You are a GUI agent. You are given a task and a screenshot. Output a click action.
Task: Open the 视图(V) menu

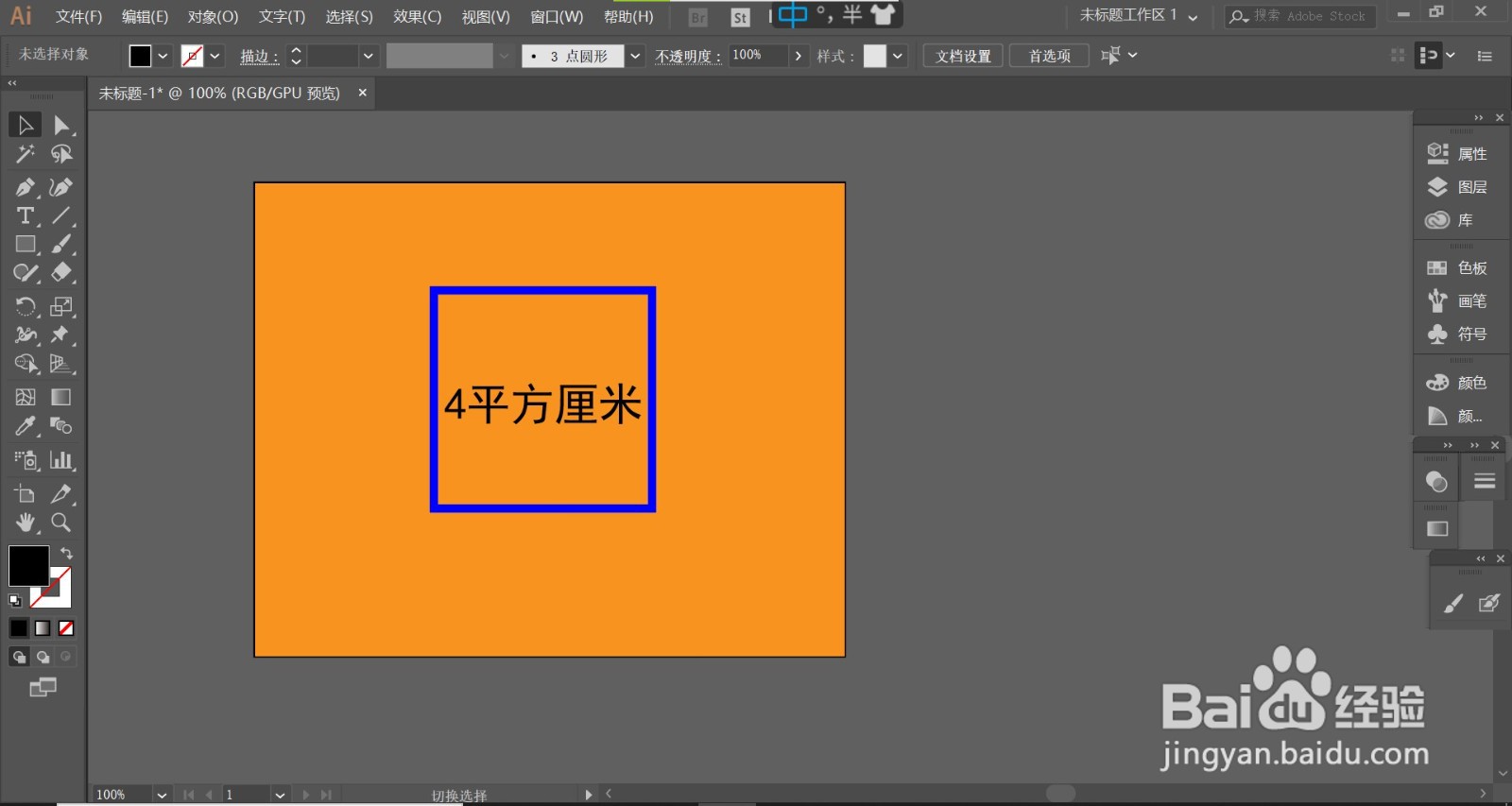tap(486, 17)
